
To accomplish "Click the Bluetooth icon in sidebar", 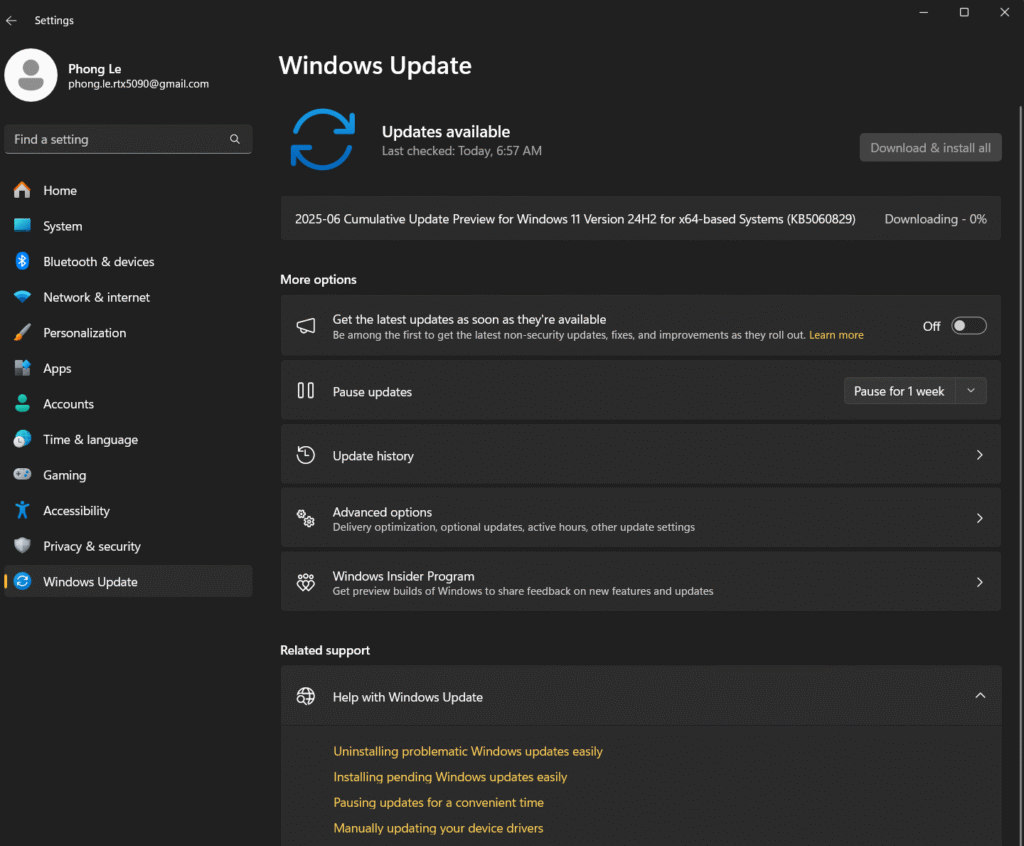I will coord(22,261).
